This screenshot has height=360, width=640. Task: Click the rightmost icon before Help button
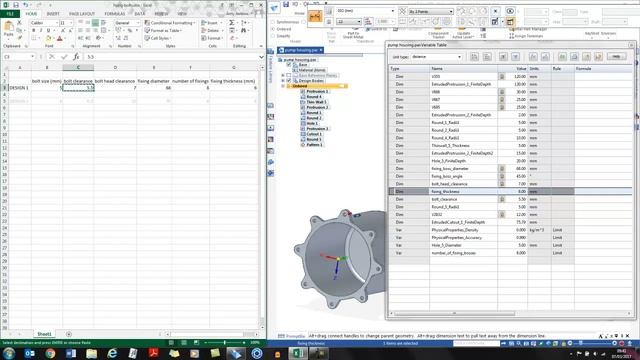coord(598,57)
